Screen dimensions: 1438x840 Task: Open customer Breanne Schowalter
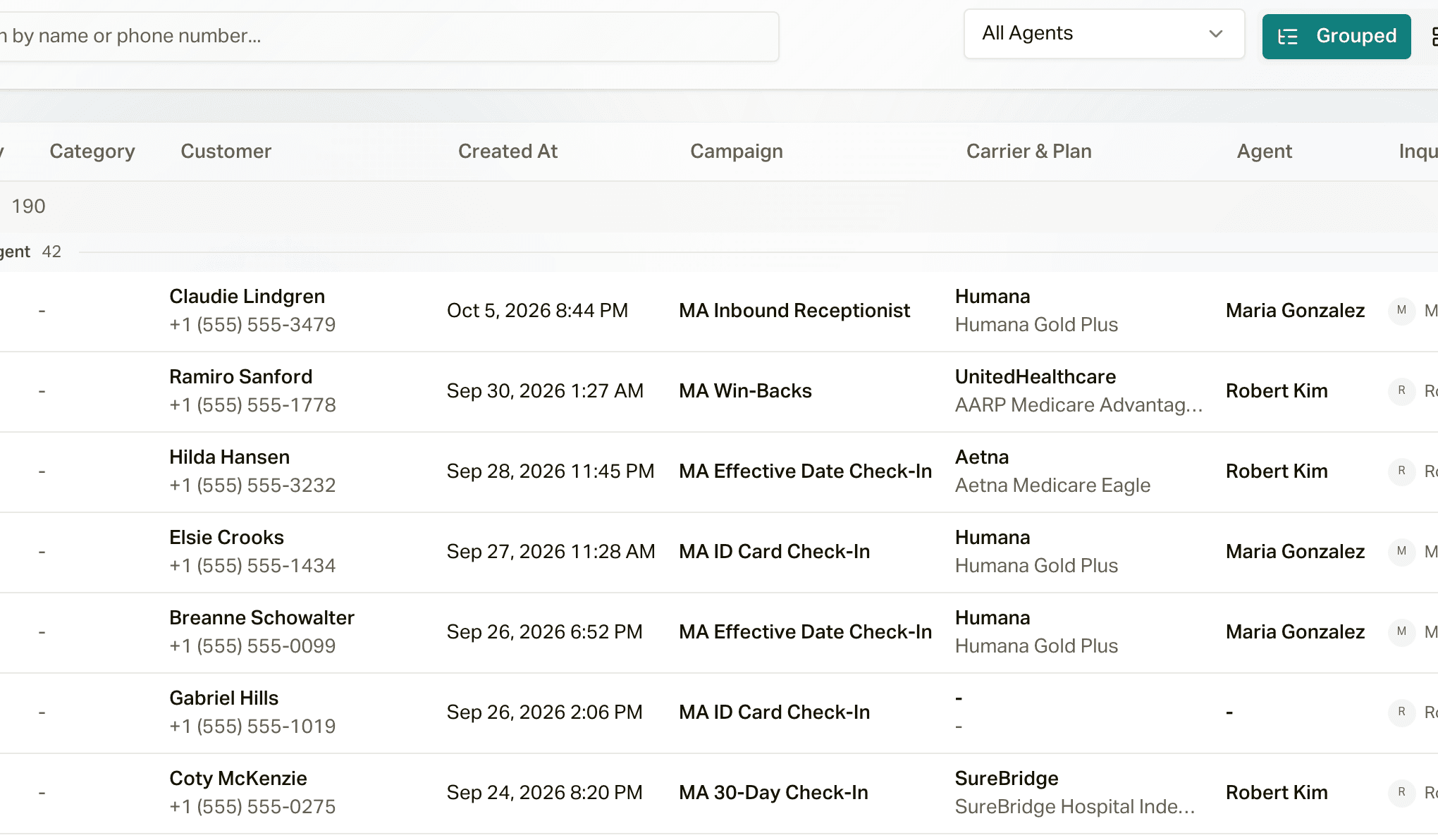pos(262,618)
